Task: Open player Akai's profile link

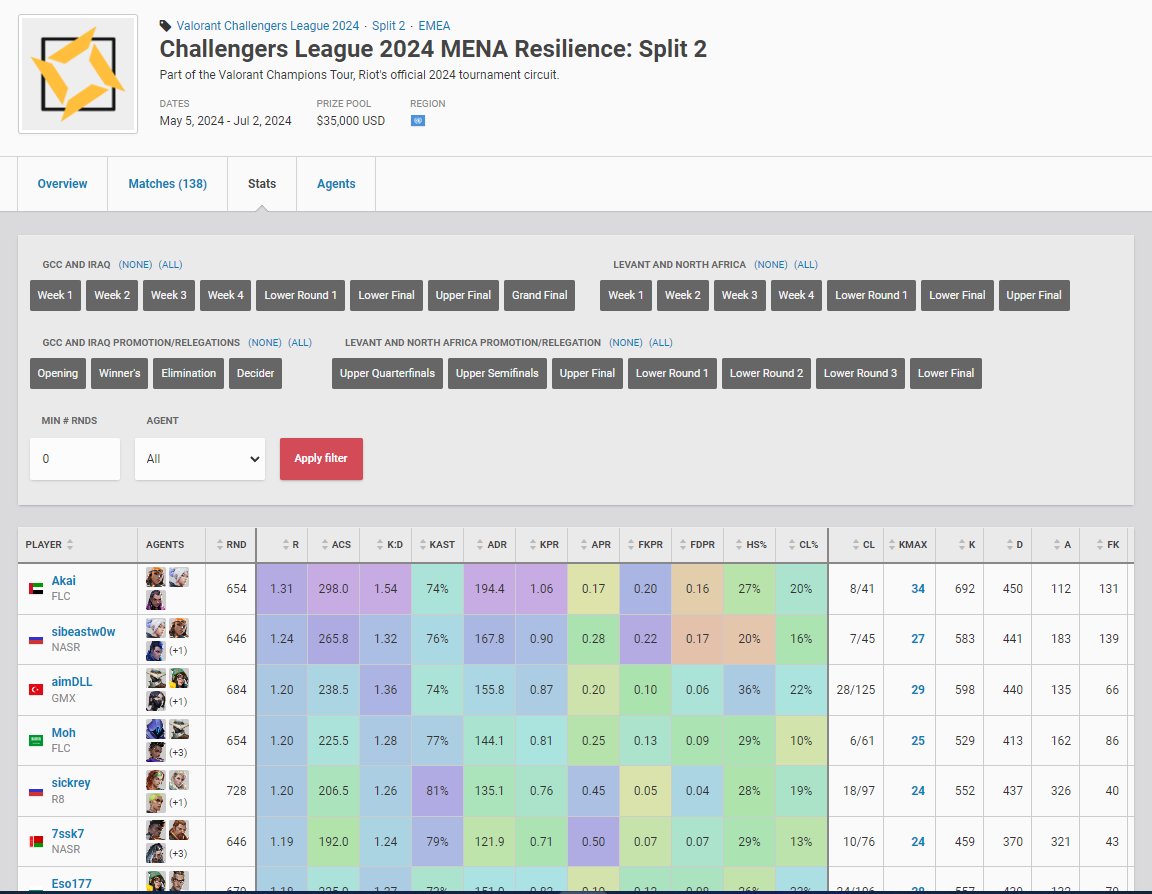Action: [63, 580]
